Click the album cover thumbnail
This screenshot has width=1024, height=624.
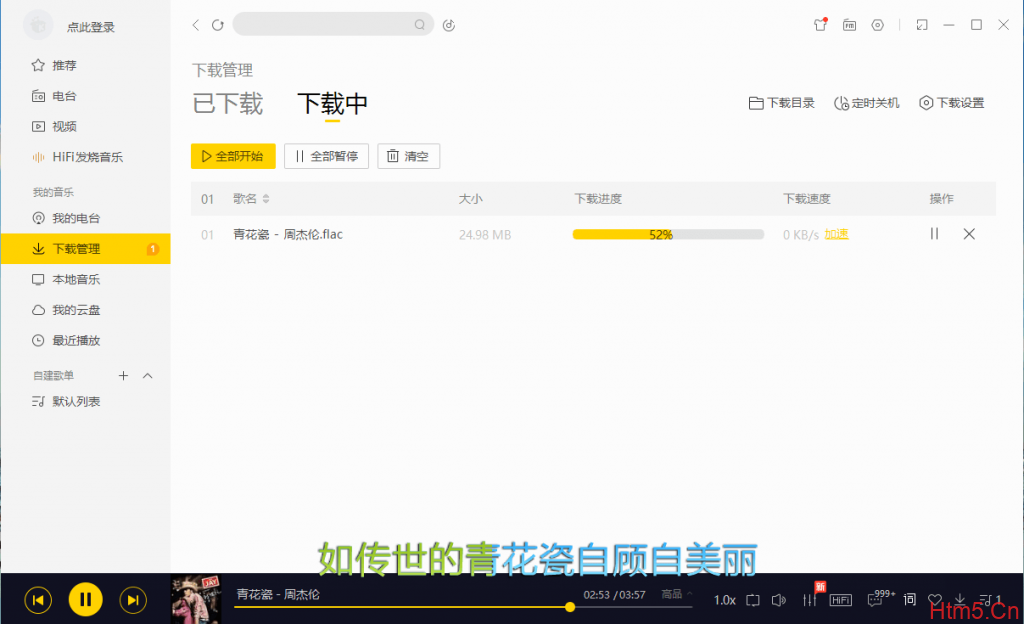(x=196, y=599)
